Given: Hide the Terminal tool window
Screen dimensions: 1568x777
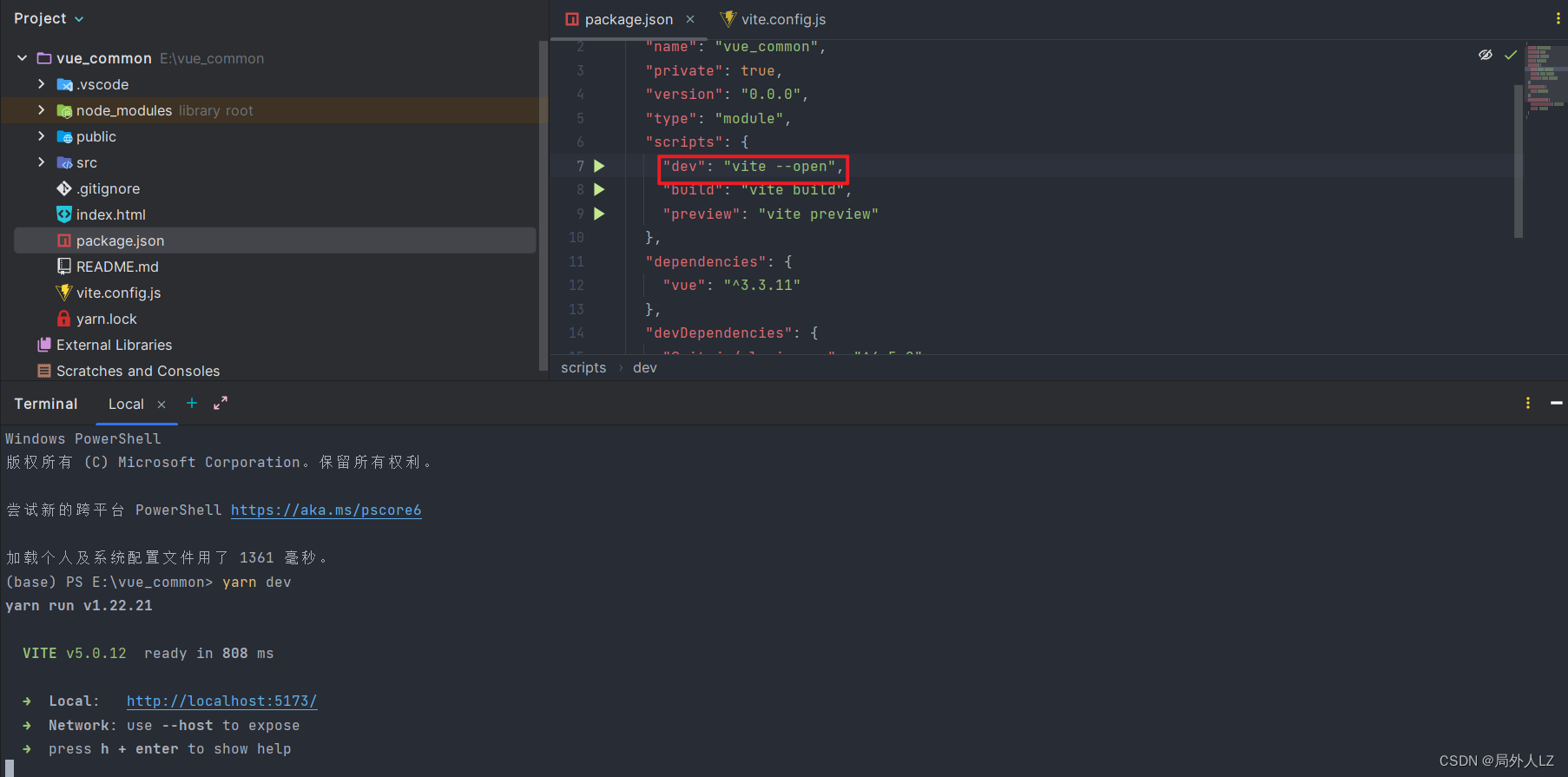Looking at the screenshot, I should pos(1557,403).
